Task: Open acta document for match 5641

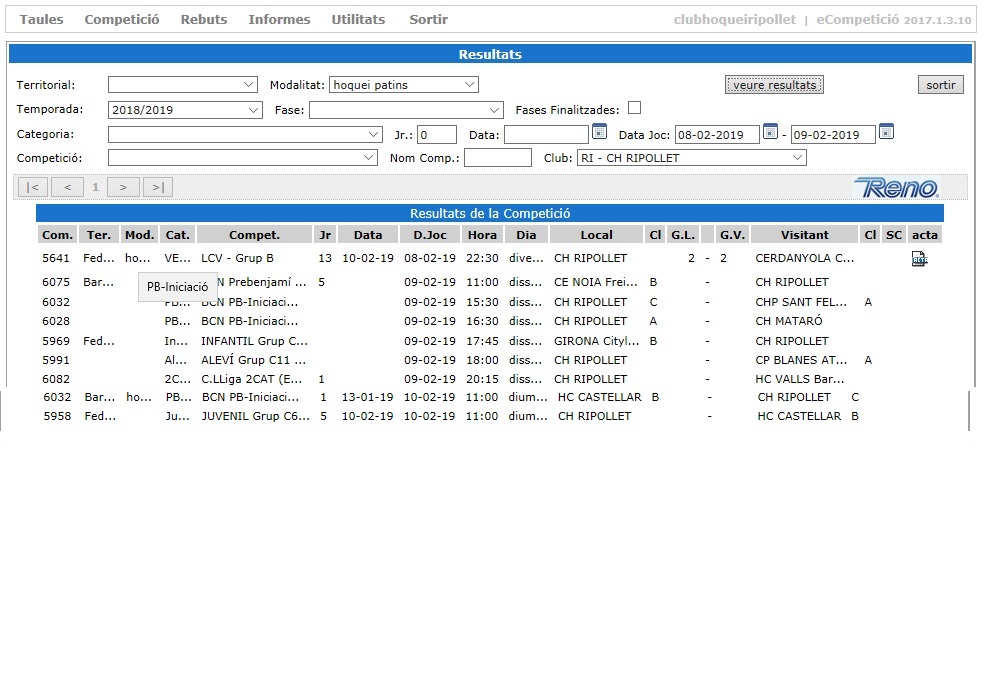Action: 919,258
